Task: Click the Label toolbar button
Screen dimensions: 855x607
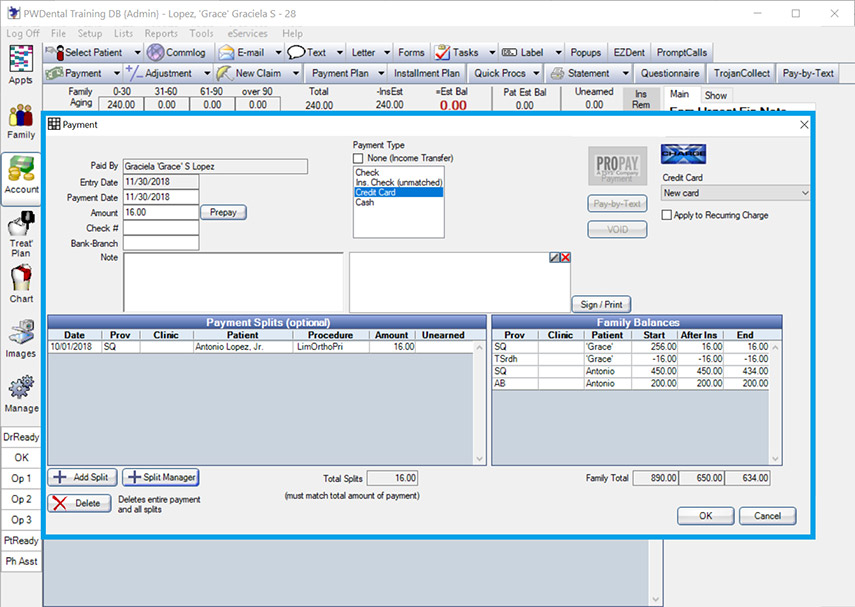Action: (522, 52)
